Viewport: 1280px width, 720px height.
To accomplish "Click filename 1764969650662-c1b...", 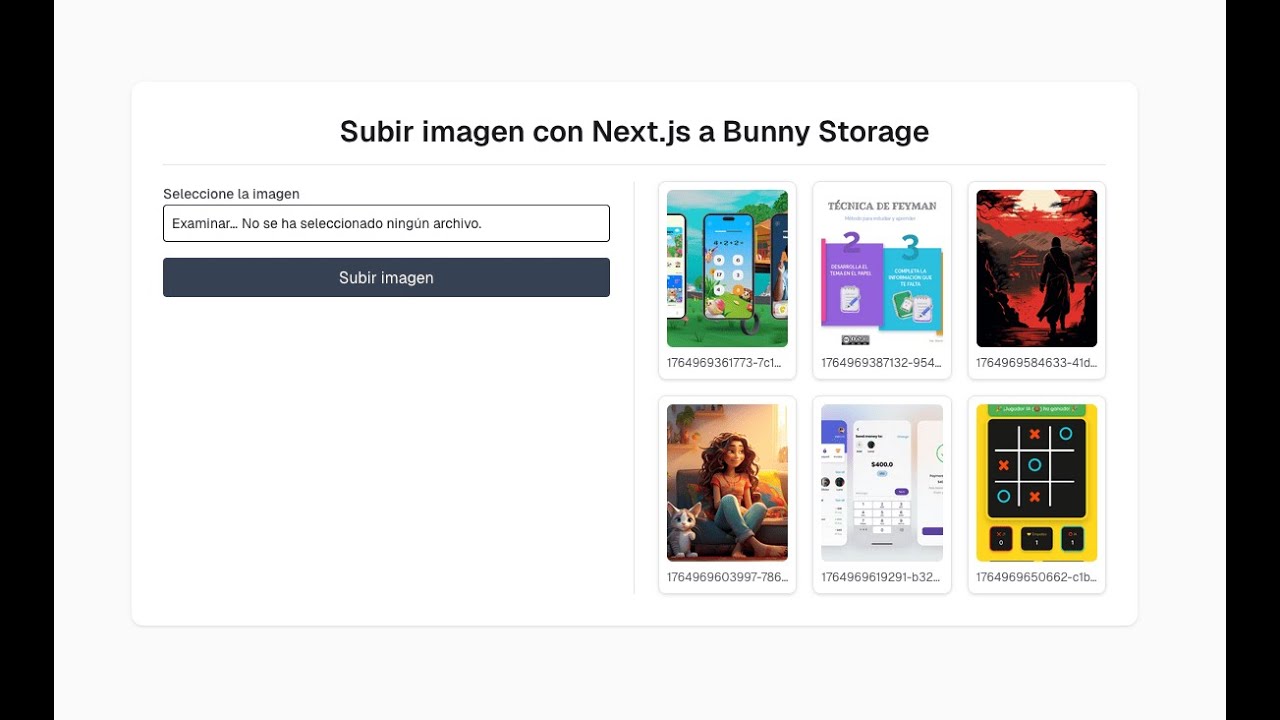I will click(x=1036, y=577).
